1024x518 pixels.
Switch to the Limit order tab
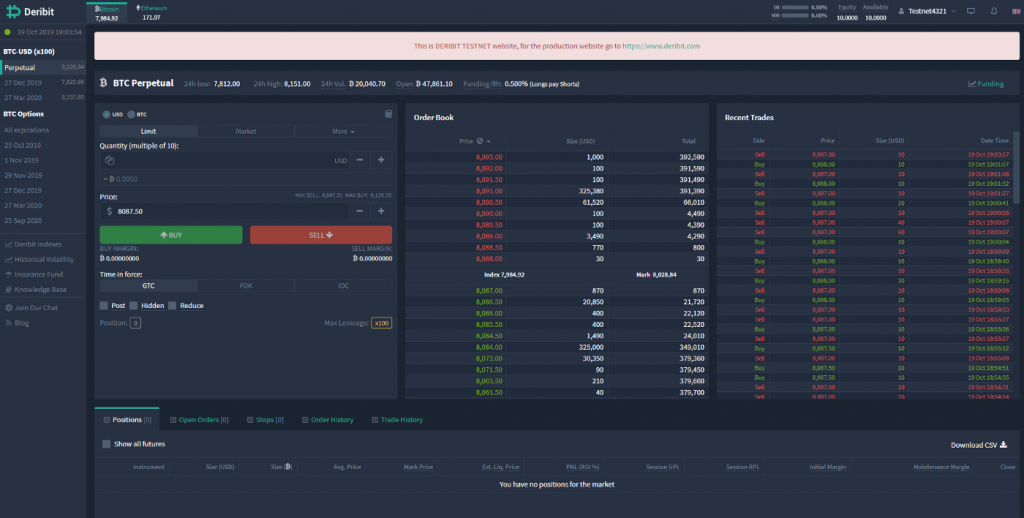coord(148,131)
